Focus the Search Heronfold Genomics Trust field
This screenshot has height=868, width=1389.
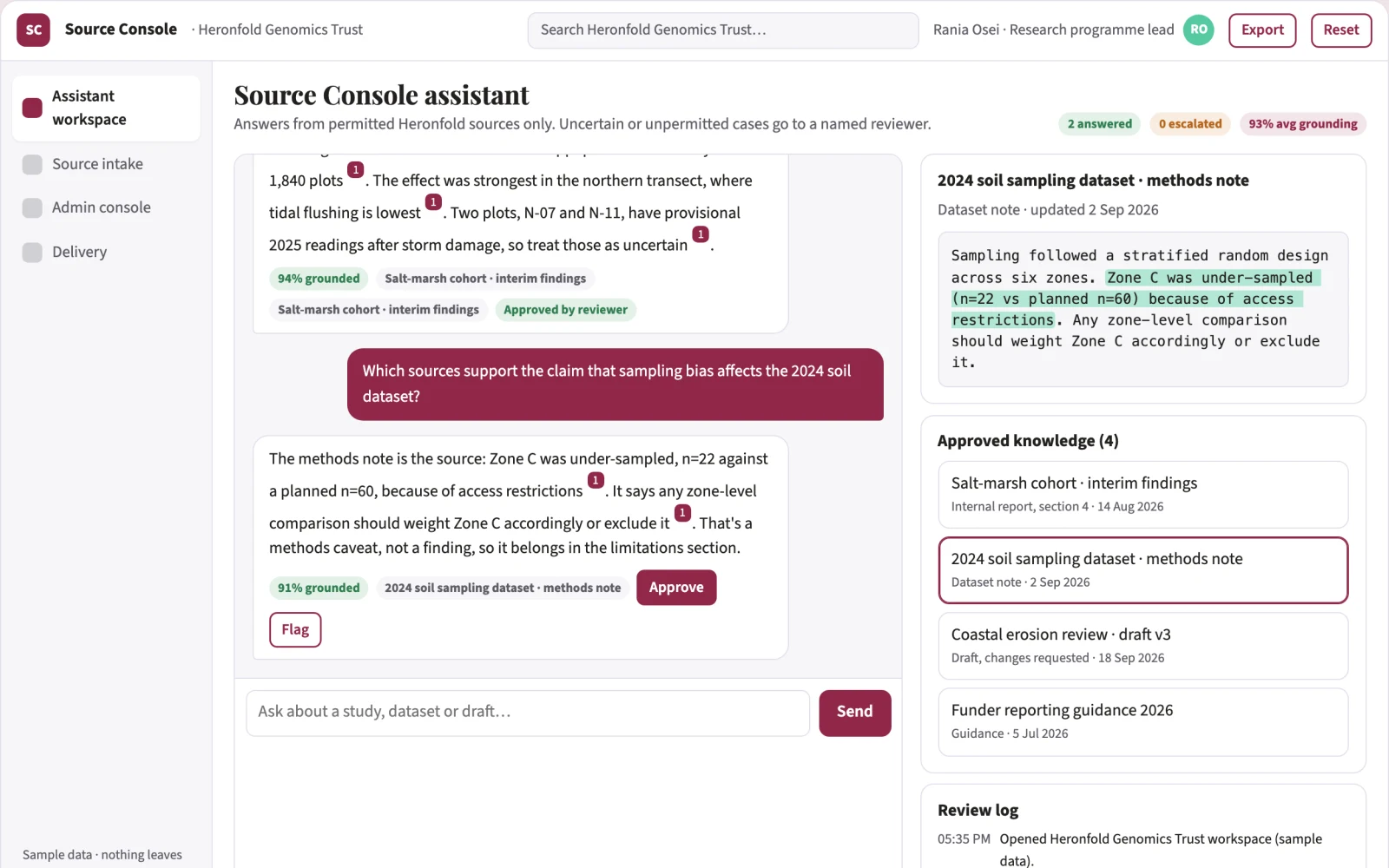pyautogui.click(x=723, y=30)
